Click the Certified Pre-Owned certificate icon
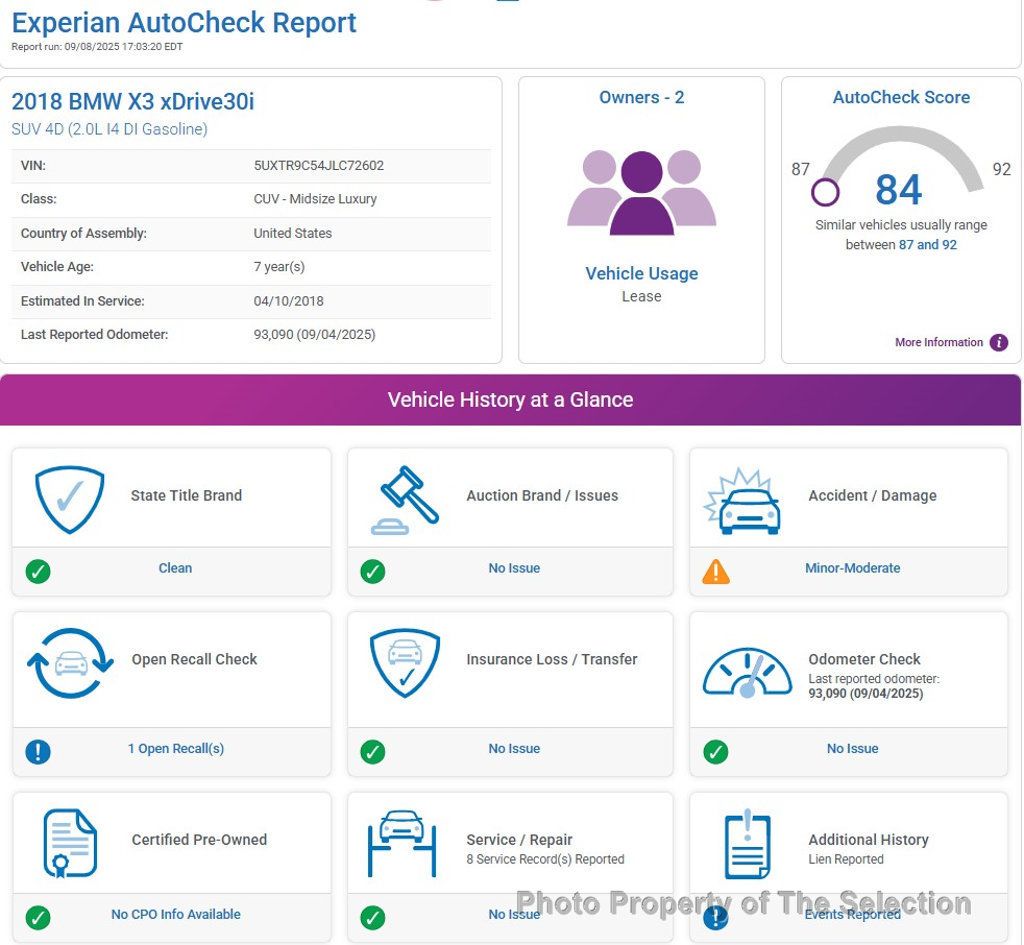Viewport: 1024px width, 945px height. pyautogui.click(x=70, y=843)
